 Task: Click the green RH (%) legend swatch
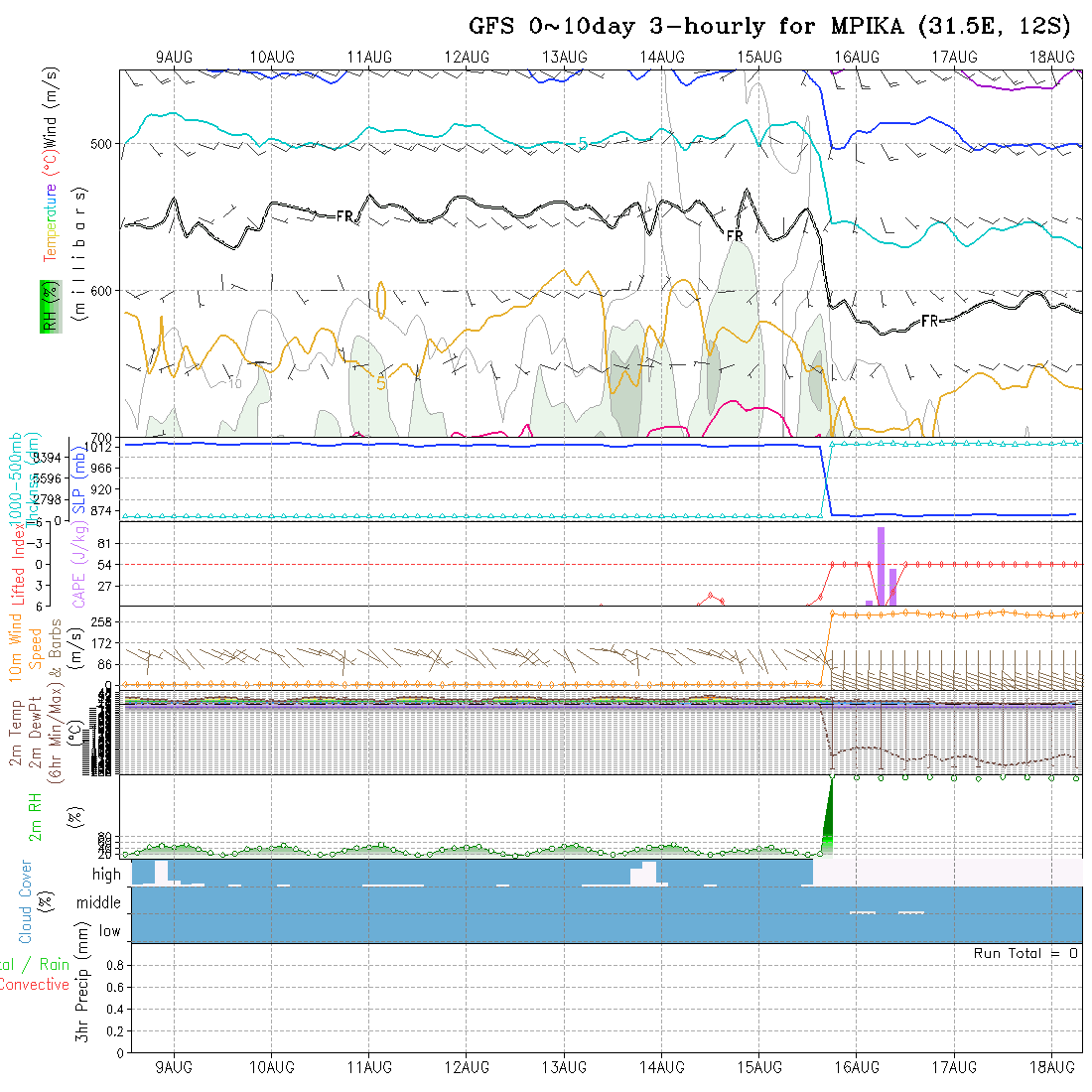51,307
